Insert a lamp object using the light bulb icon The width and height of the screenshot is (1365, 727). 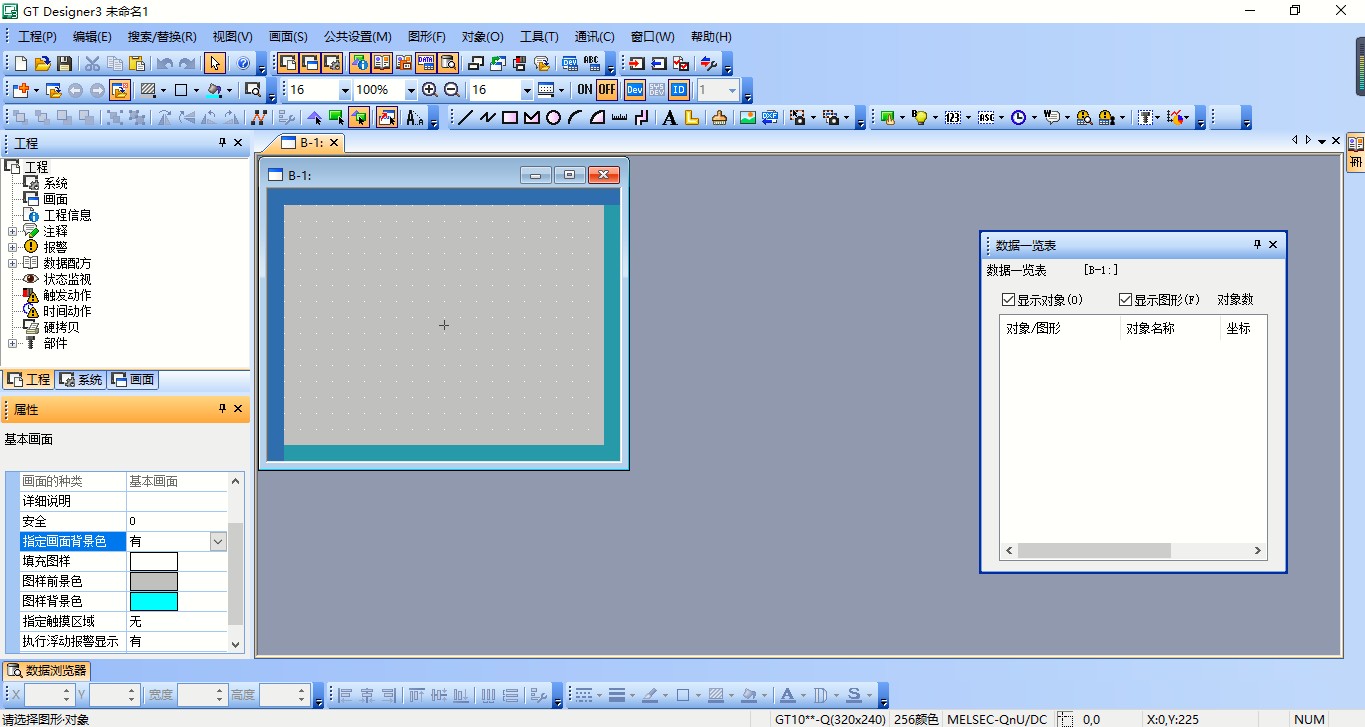[x=920, y=118]
